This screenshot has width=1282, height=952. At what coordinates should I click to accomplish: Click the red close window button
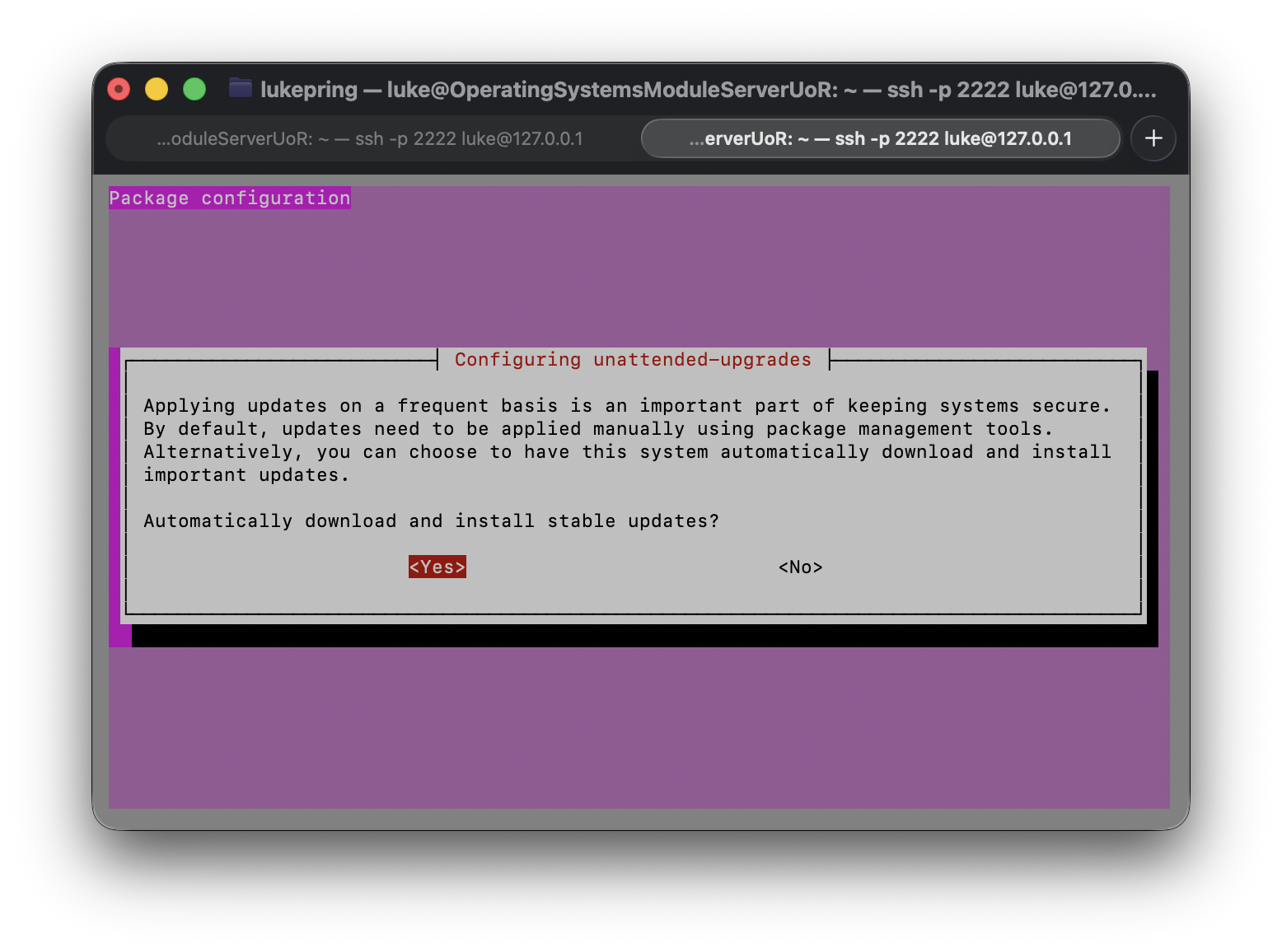[x=119, y=89]
